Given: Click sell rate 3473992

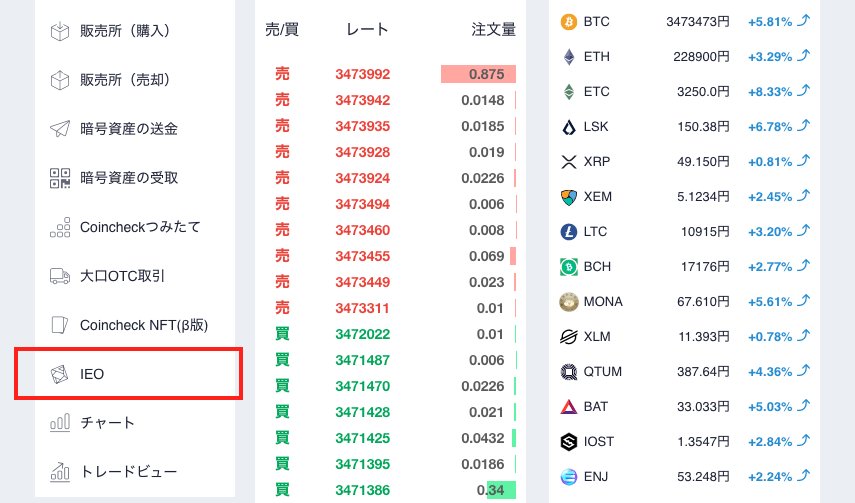Looking at the screenshot, I should pyautogui.click(x=363, y=74).
